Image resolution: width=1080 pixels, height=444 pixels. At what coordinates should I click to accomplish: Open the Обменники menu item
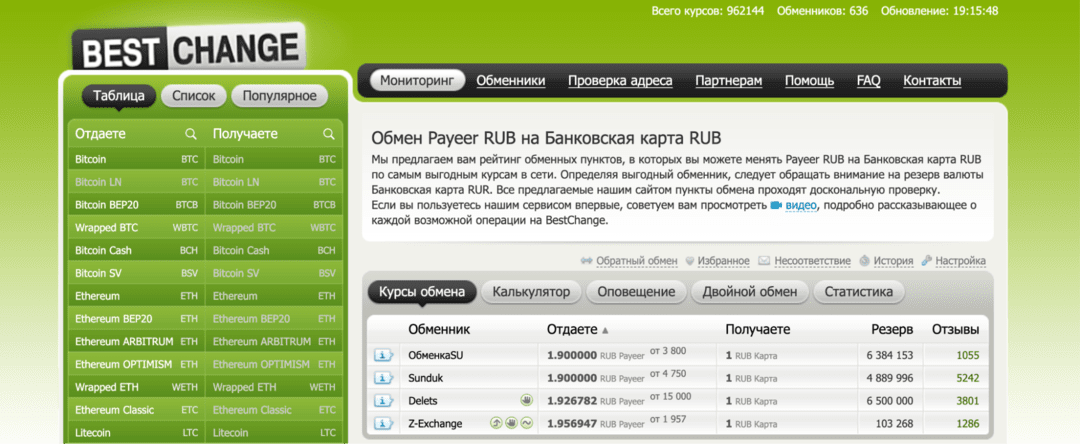tap(511, 81)
